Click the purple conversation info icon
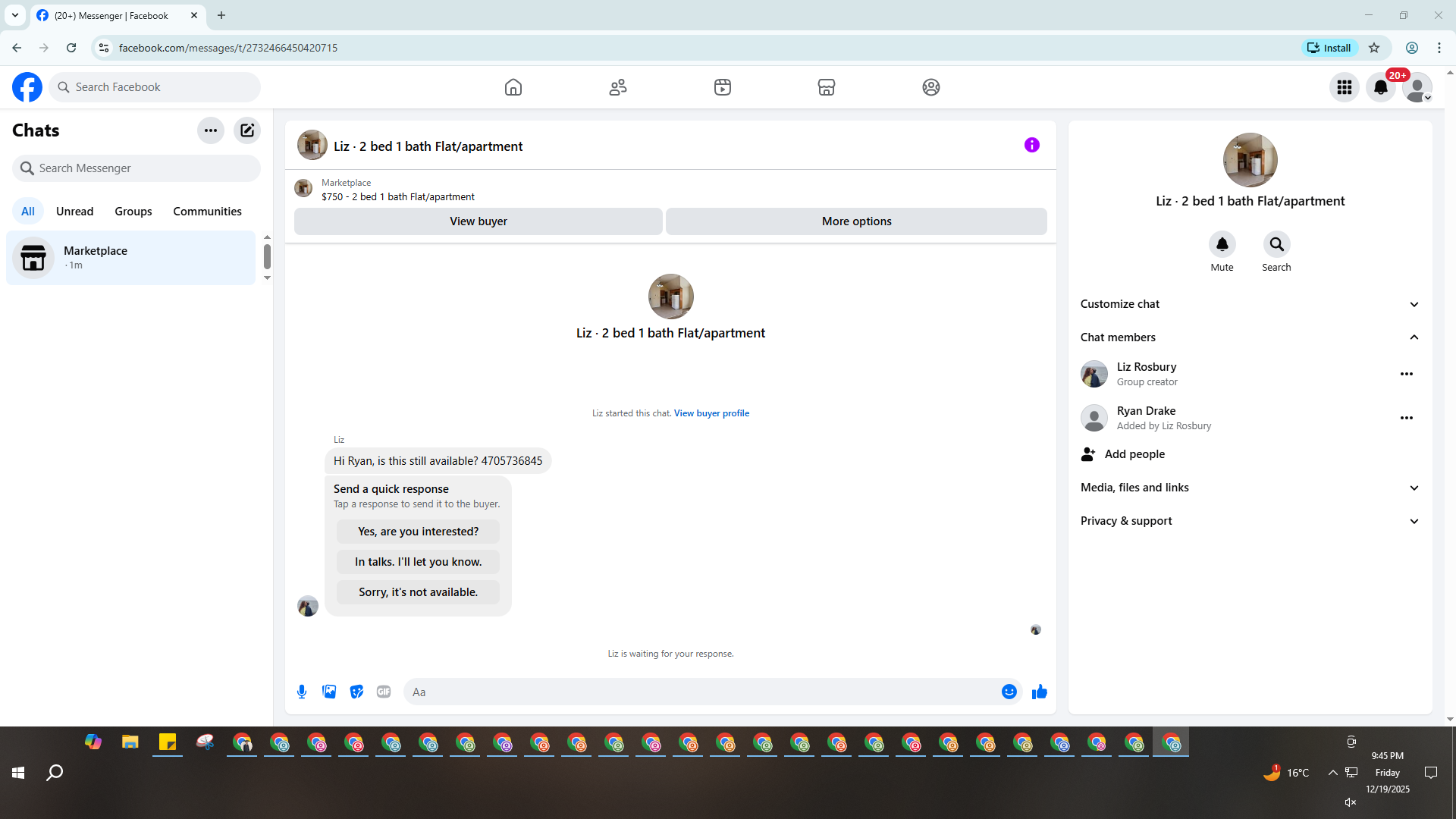 pos(1031,145)
